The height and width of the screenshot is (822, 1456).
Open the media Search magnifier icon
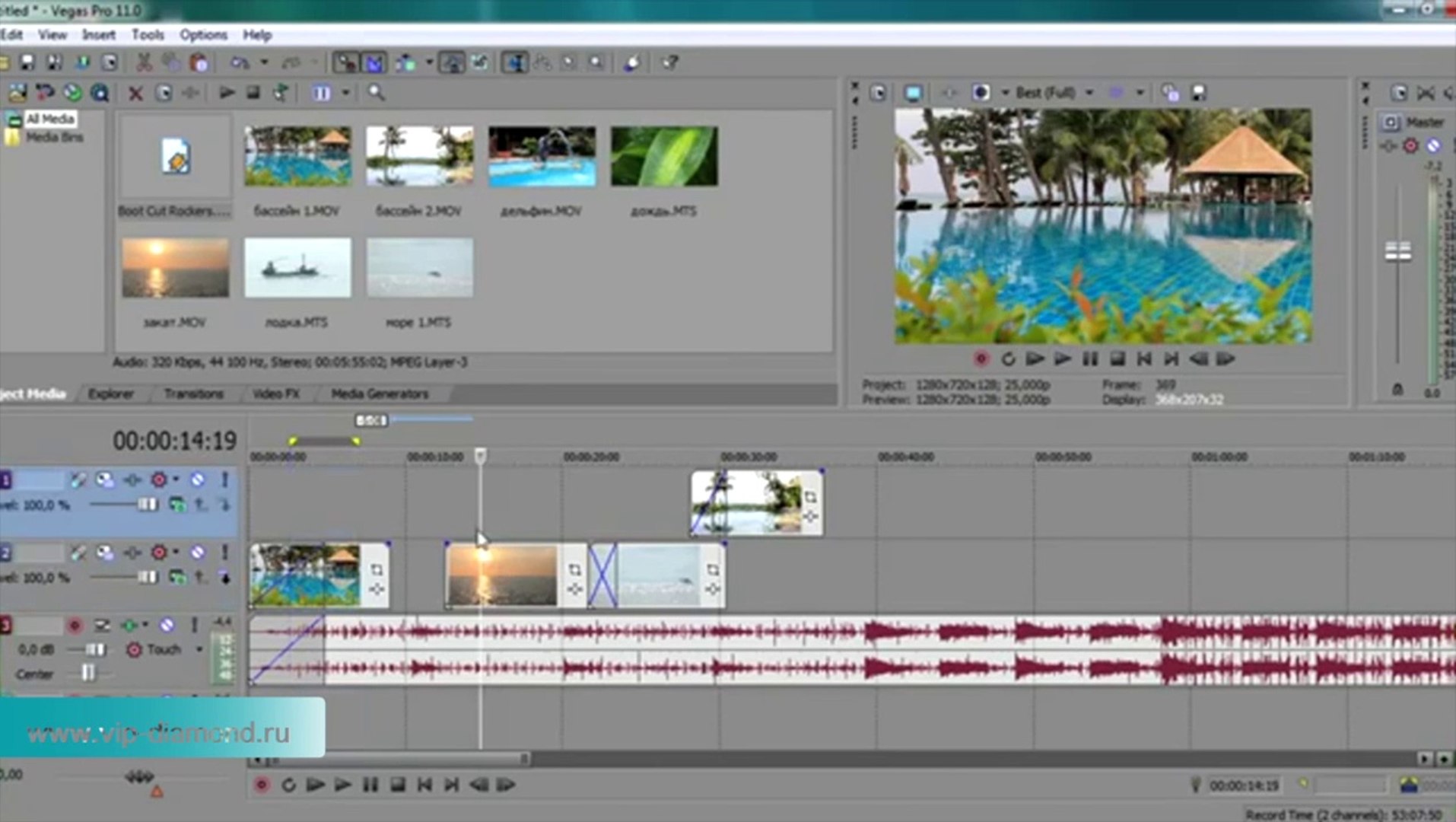click(376, 93)
